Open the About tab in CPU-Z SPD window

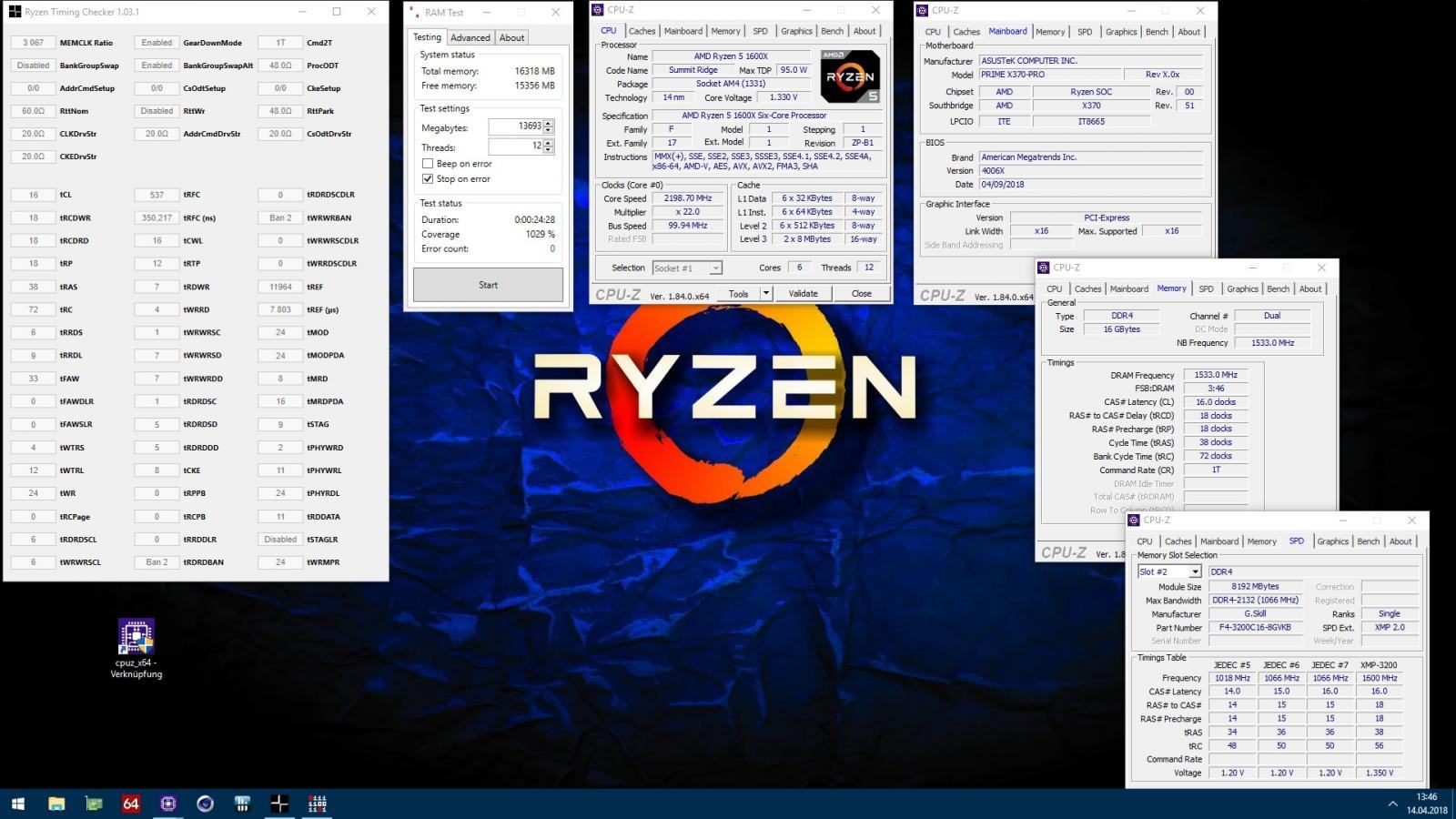(x=1400, y=541)
